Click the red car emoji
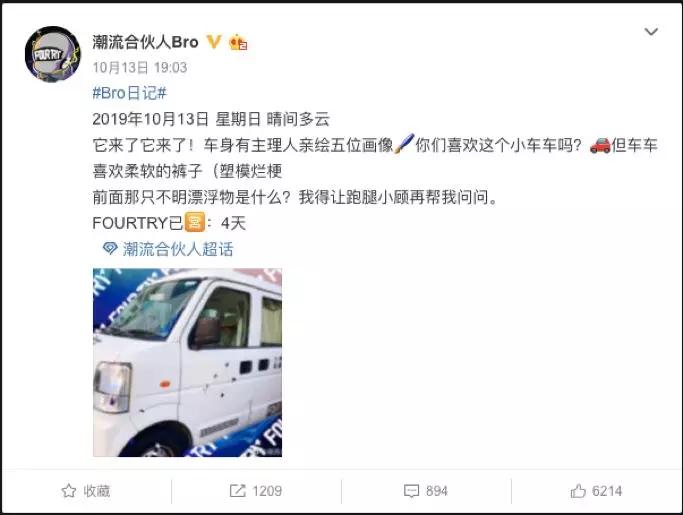This screenshot has height=515, width=683. point(600,145)
